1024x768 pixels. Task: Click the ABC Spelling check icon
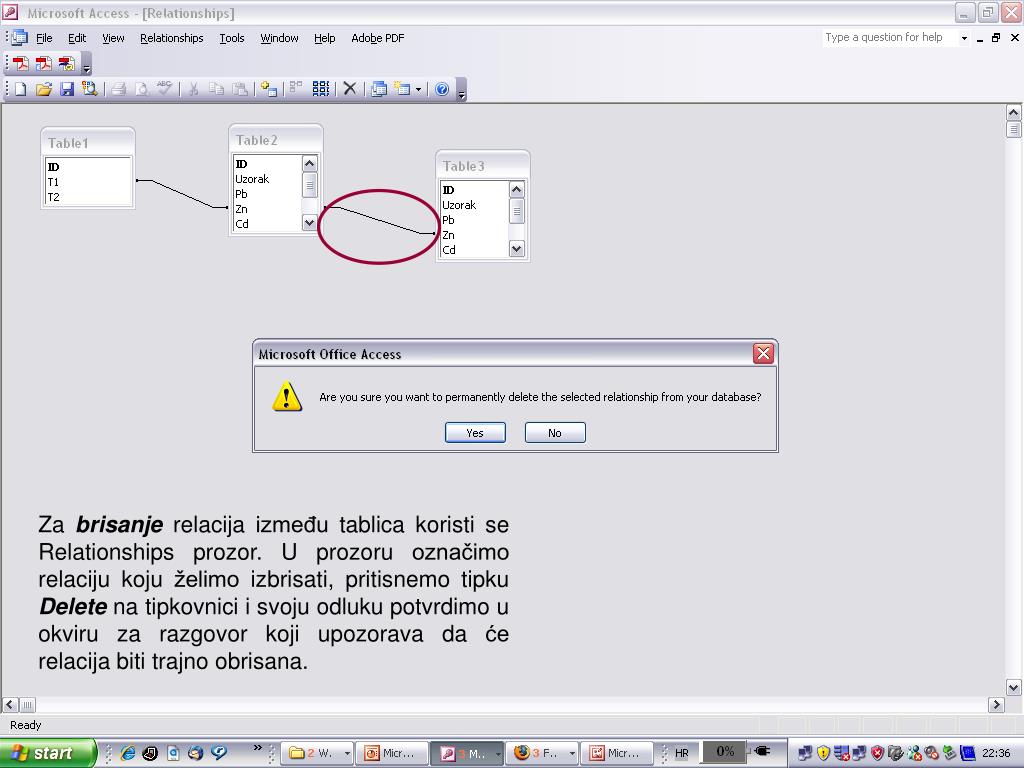(x=164, y=89)
